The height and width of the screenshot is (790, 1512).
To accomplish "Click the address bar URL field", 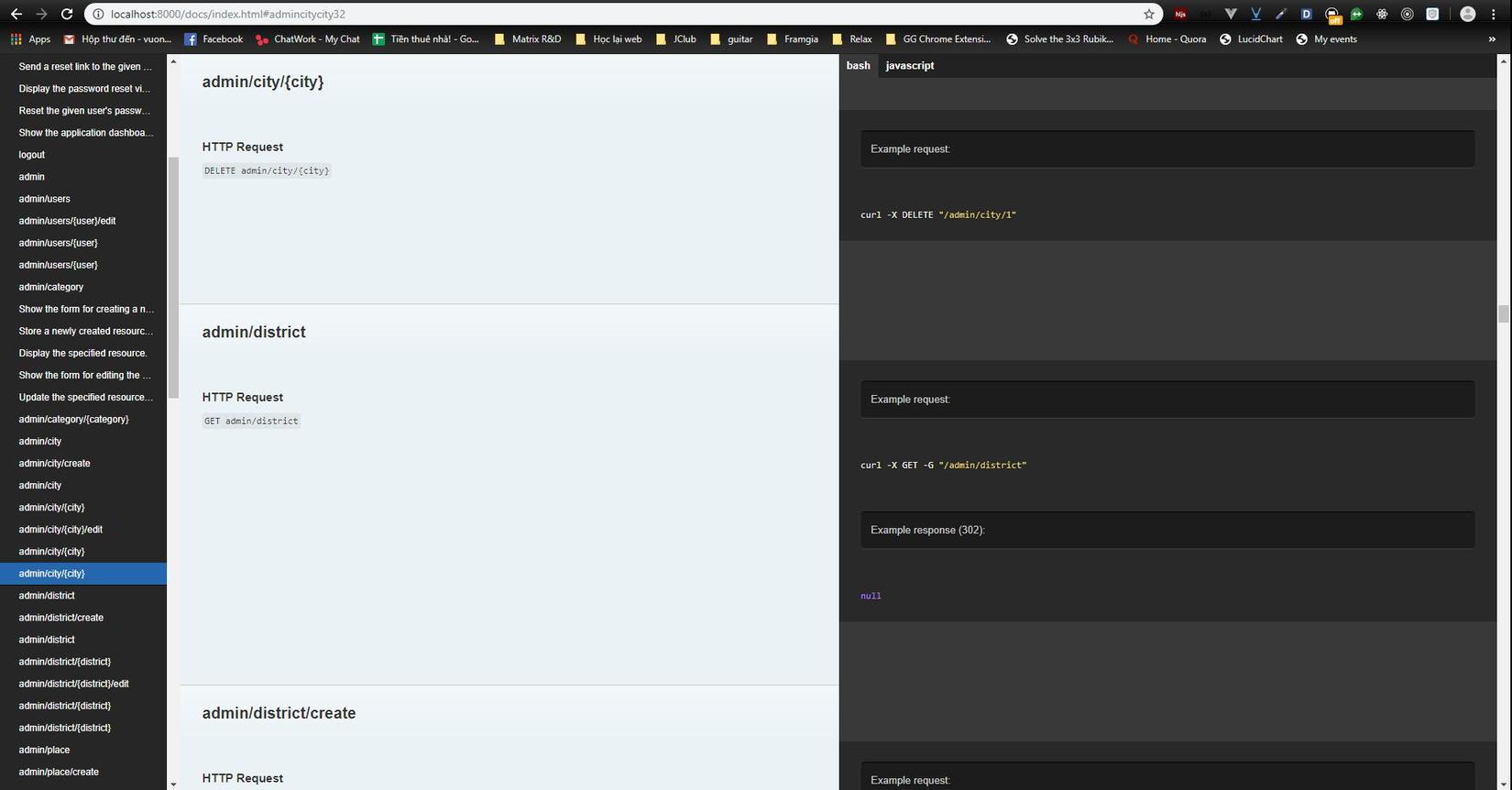I will pos(623,14).
